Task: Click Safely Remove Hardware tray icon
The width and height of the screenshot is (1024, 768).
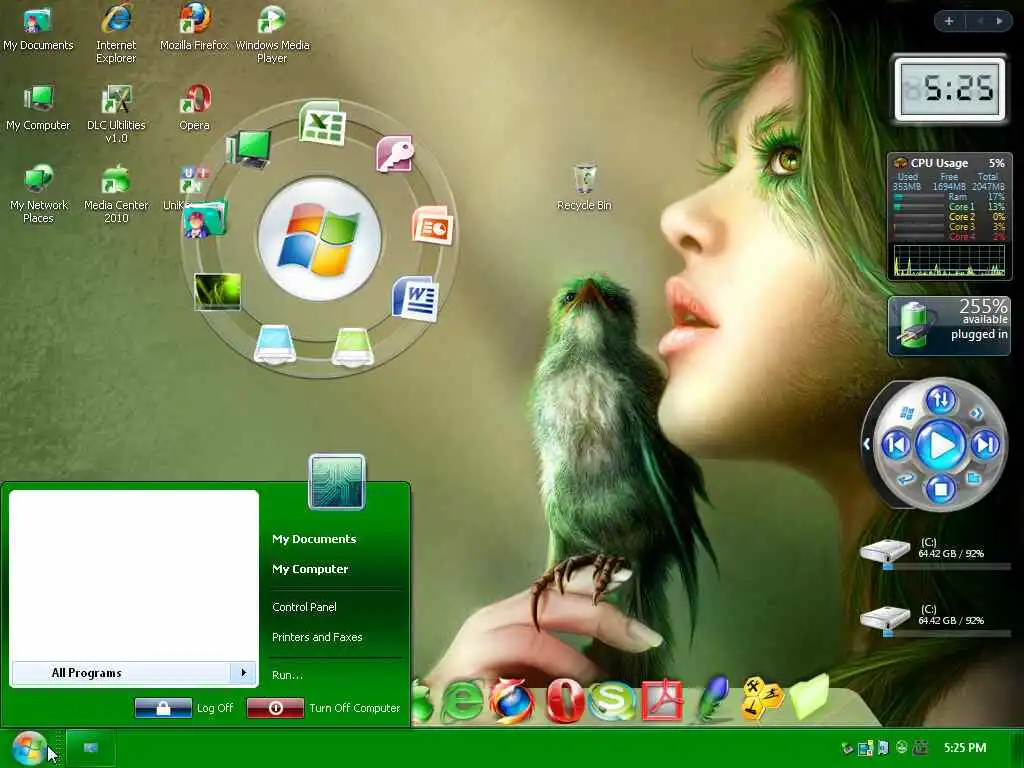Action: pos(848,748)
